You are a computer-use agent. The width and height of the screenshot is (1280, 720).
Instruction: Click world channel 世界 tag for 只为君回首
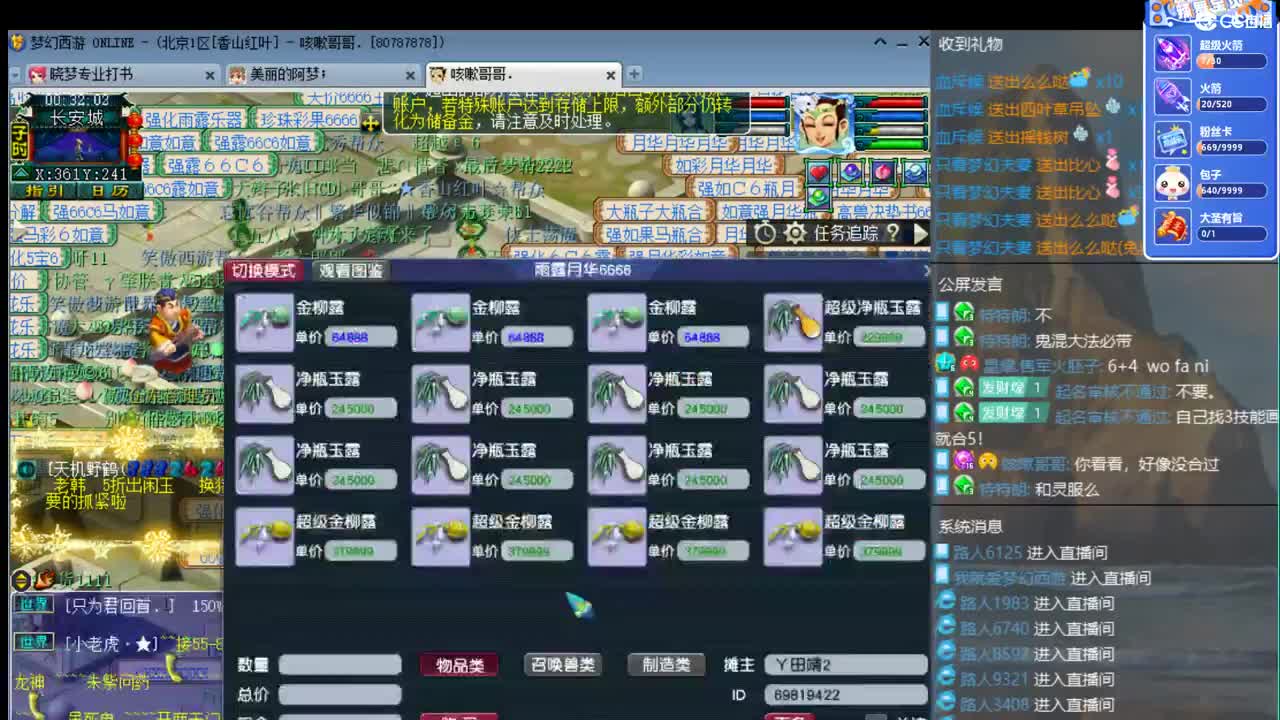(36, 606)
